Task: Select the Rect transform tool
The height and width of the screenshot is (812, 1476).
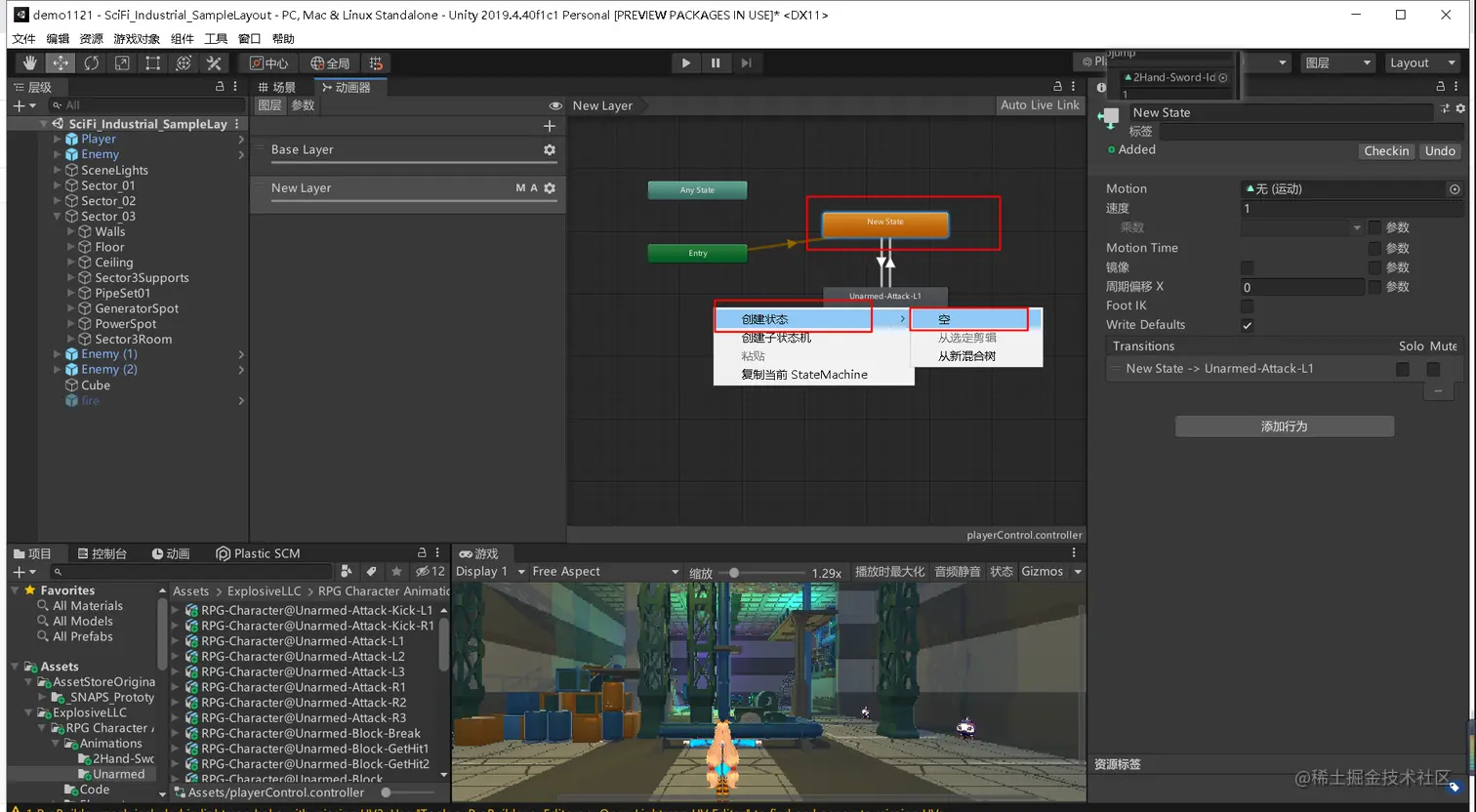Action: (152, 62)
